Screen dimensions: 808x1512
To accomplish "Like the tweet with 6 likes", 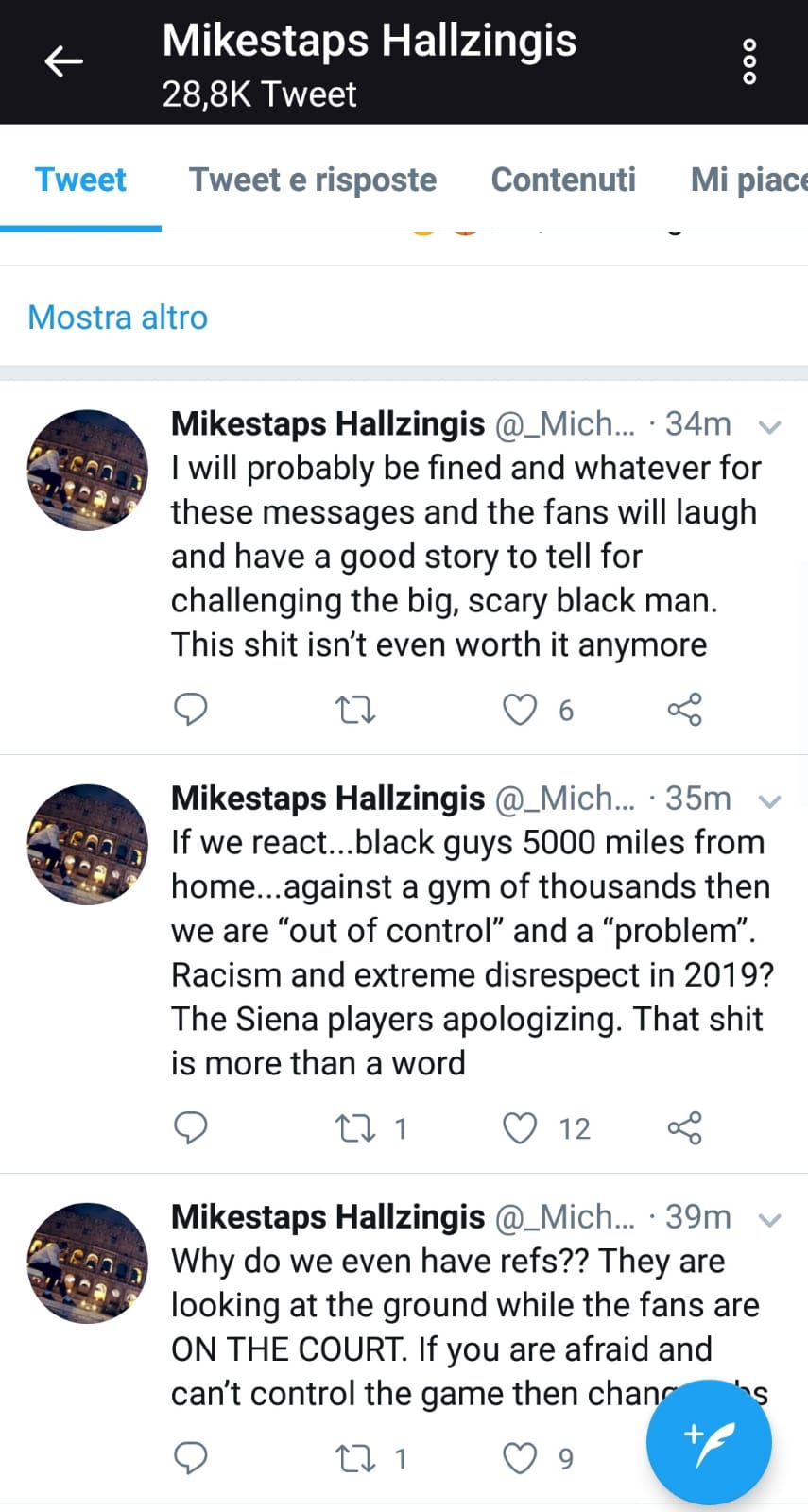I will click(x=520, y=709).
